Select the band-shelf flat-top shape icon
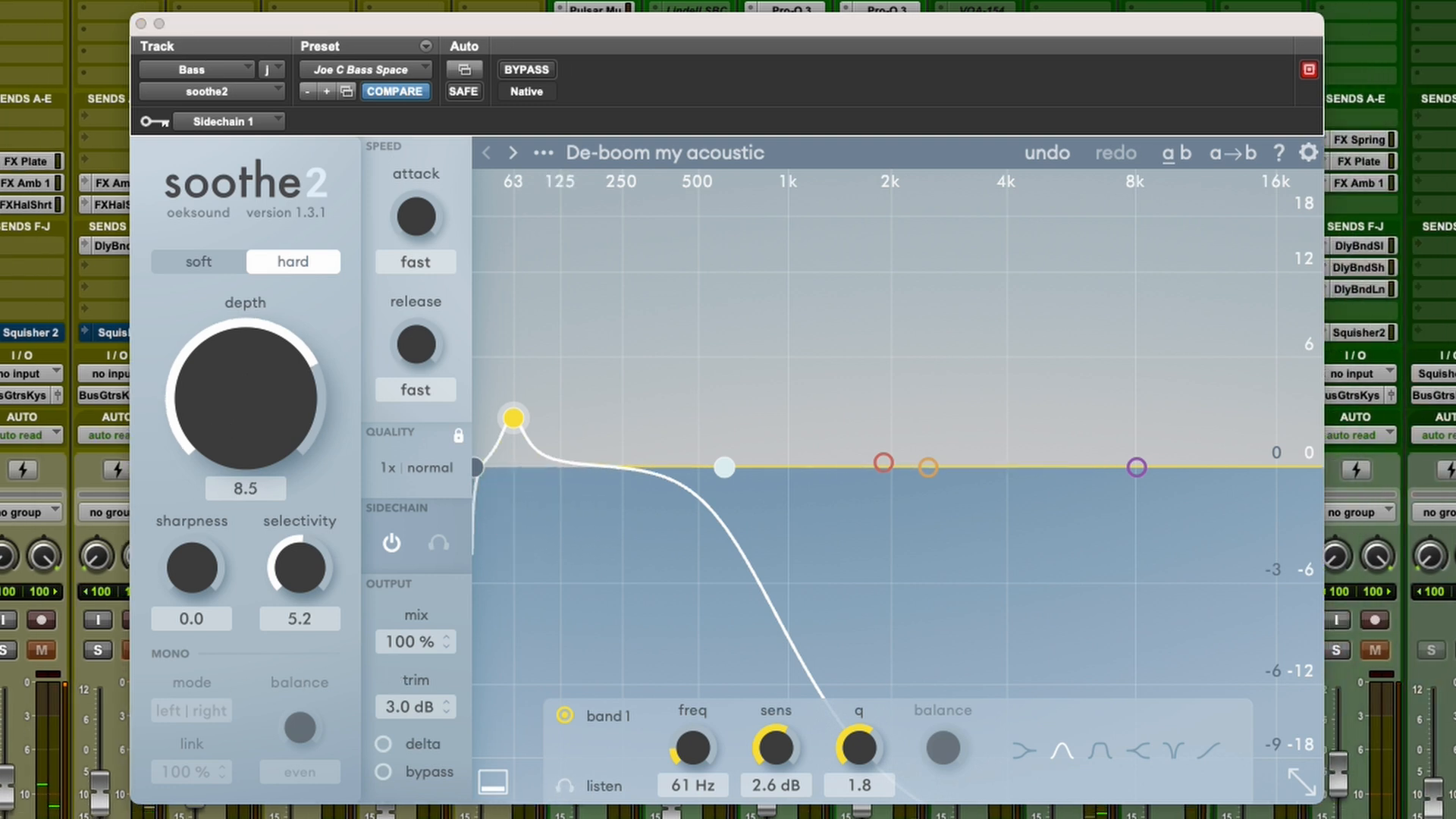The height and width of the screenshot is (819, 1456). pos(1100,751)
